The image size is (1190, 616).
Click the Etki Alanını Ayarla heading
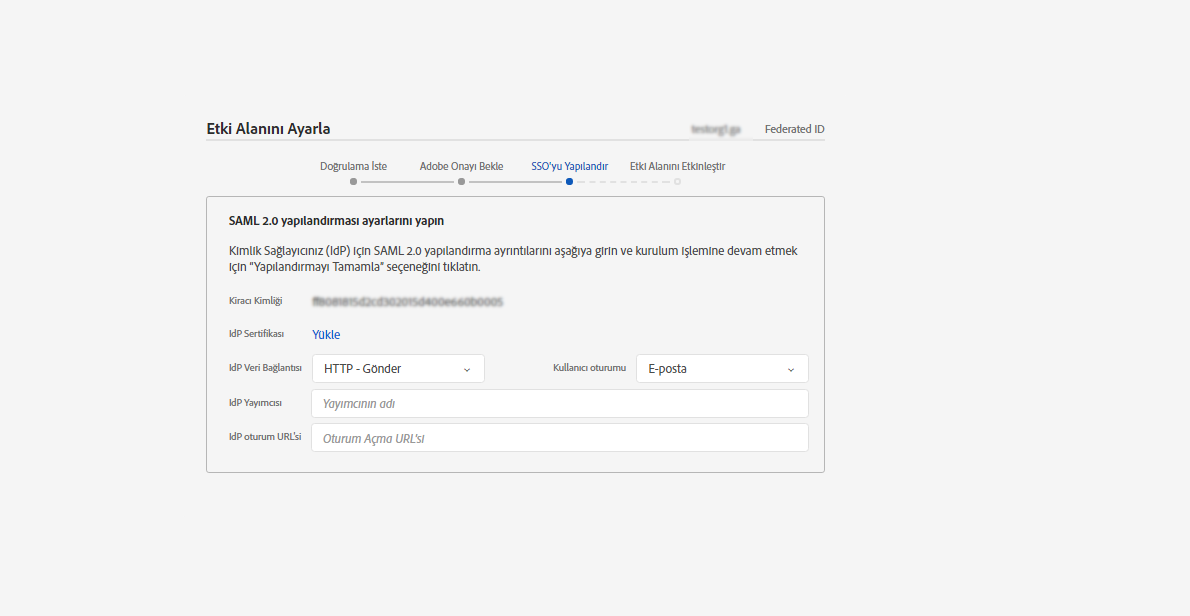pos(268,129)
